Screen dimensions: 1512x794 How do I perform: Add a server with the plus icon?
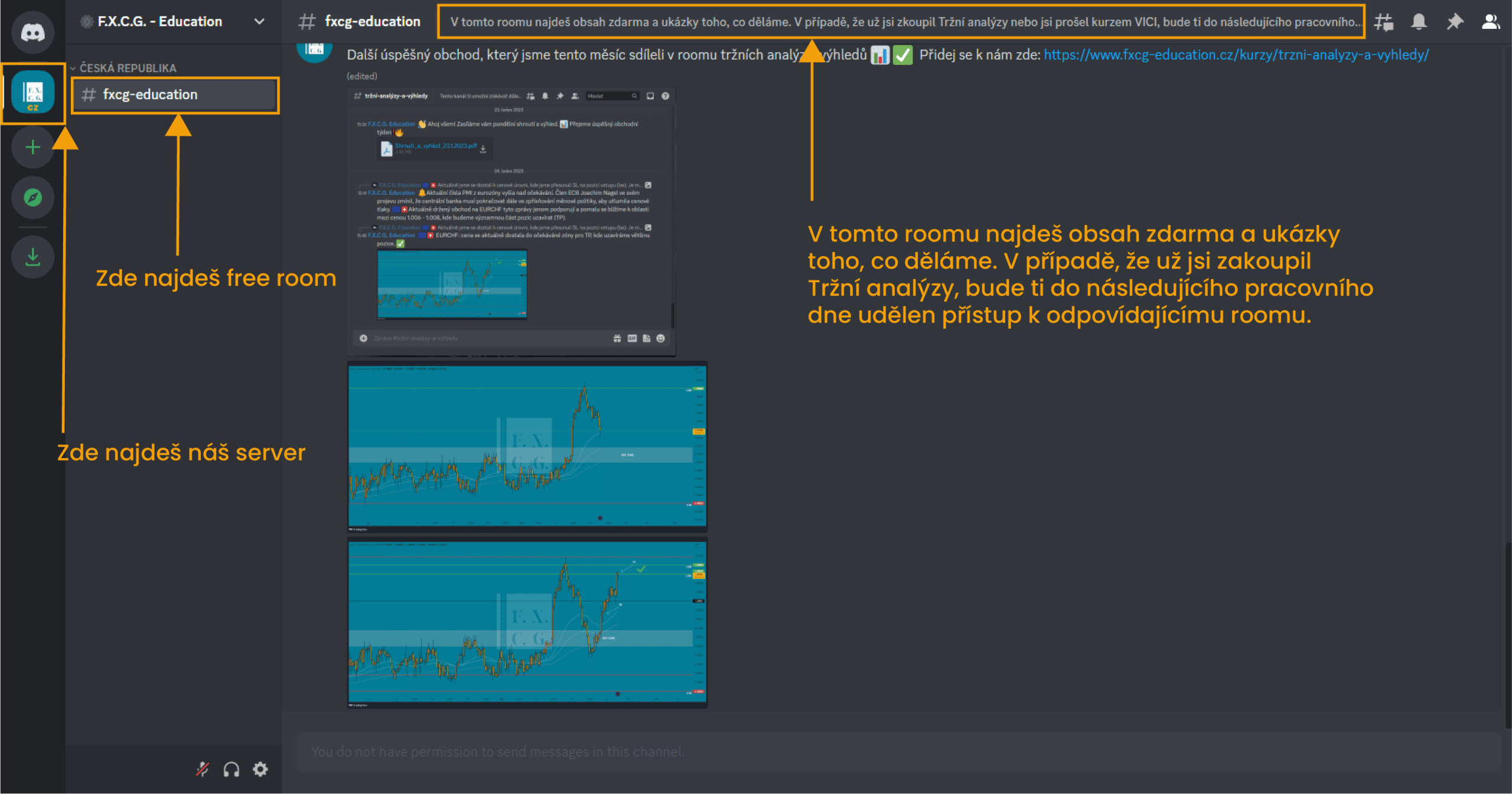point(32,147)
